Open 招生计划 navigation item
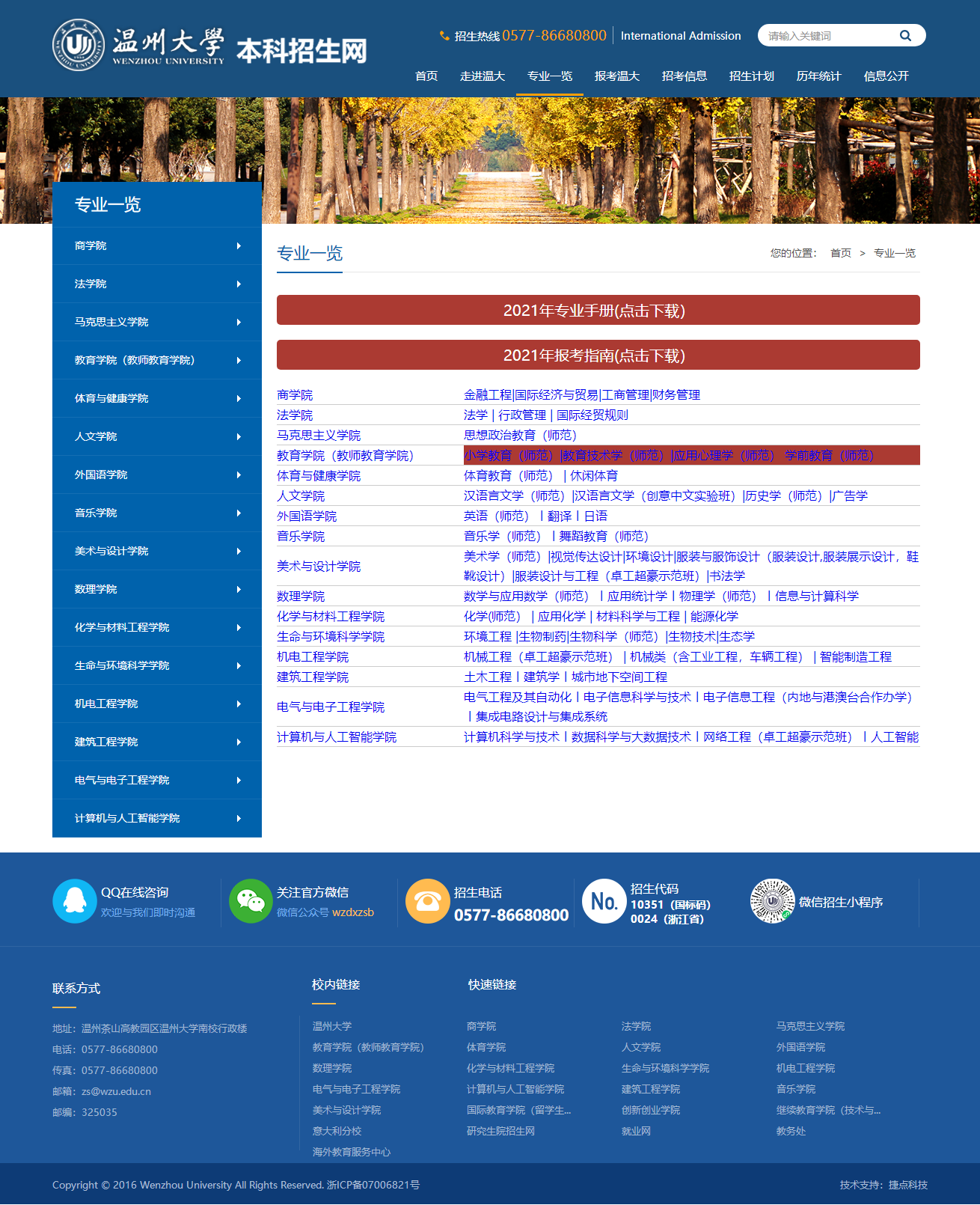Screen dimensions: 980x1205 coord(752,76)
